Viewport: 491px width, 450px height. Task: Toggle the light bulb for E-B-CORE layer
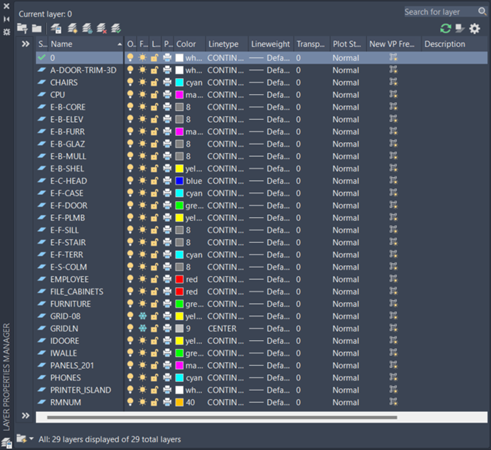130,107
